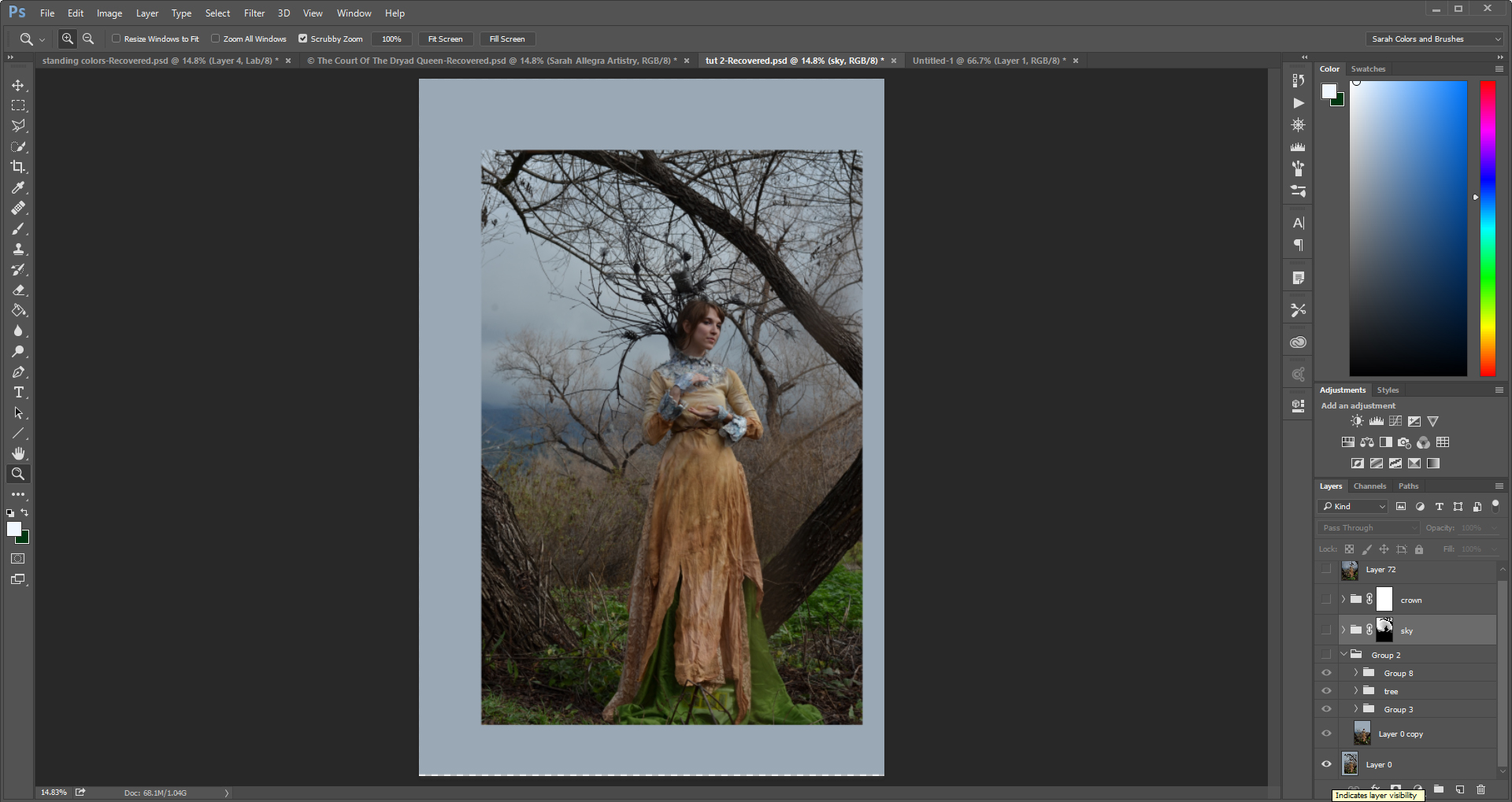Switch to the Channels tab
The width and height of the screenshot is (1512, 802).
click(1369, 486)
